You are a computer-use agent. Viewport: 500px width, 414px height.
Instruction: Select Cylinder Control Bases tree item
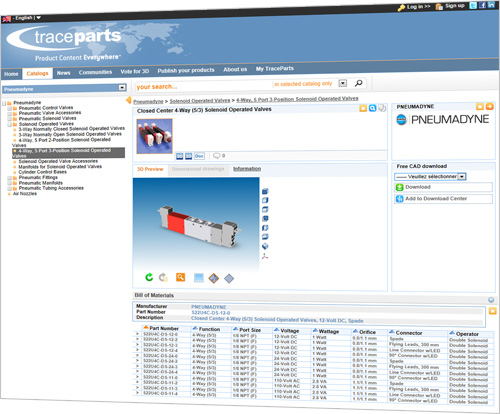pos(42,172)
